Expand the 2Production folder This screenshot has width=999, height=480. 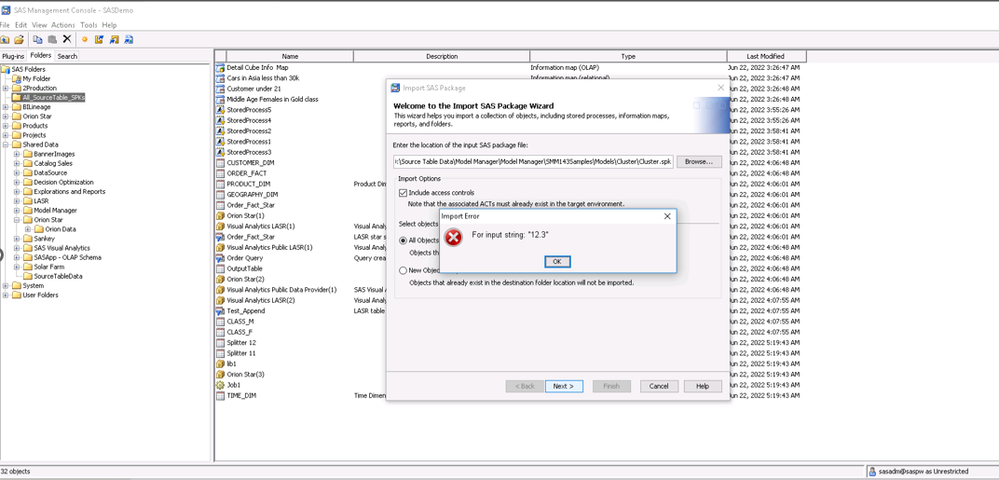coord(5,88)
